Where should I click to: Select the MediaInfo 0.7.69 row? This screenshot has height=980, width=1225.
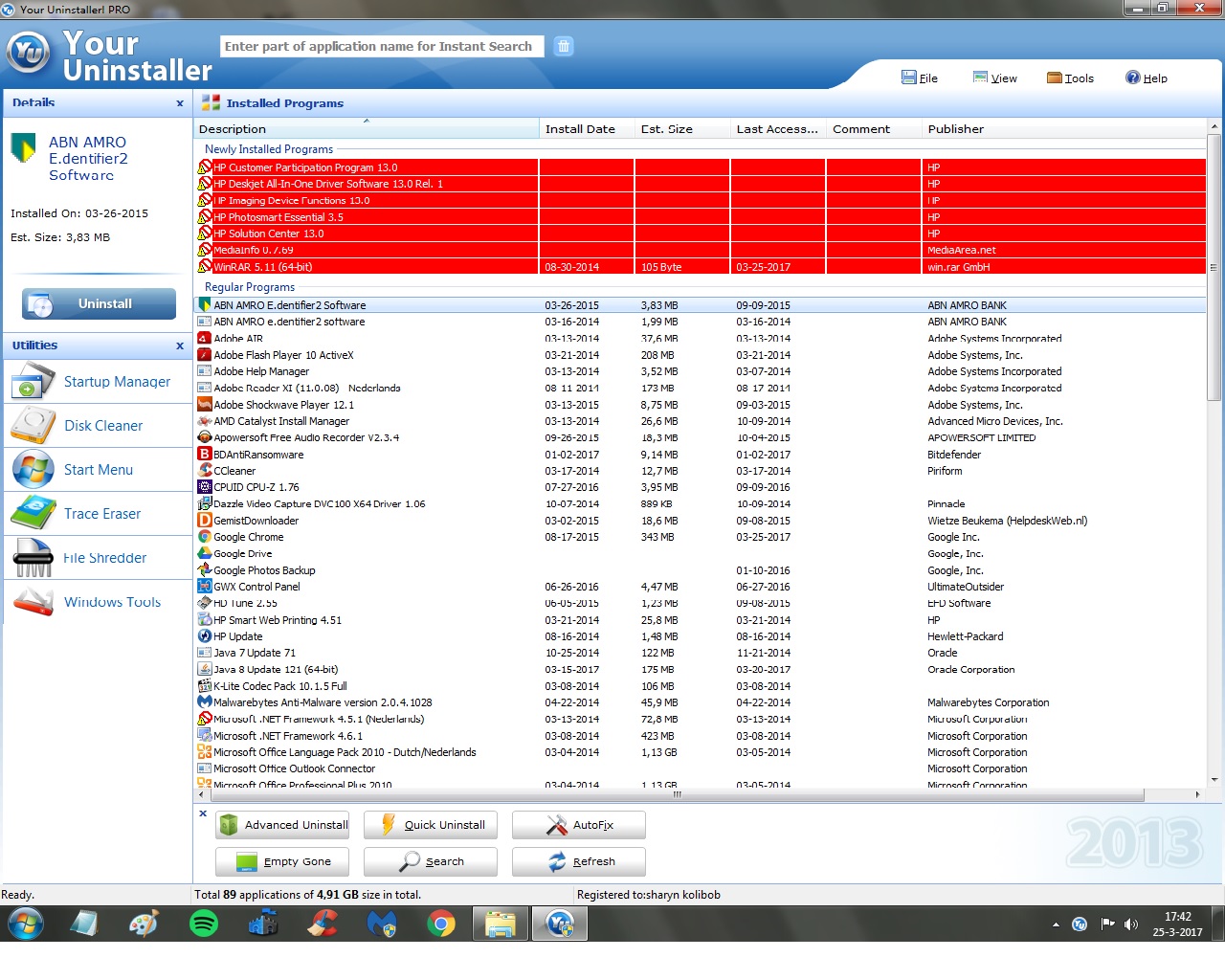click(701, 250)
